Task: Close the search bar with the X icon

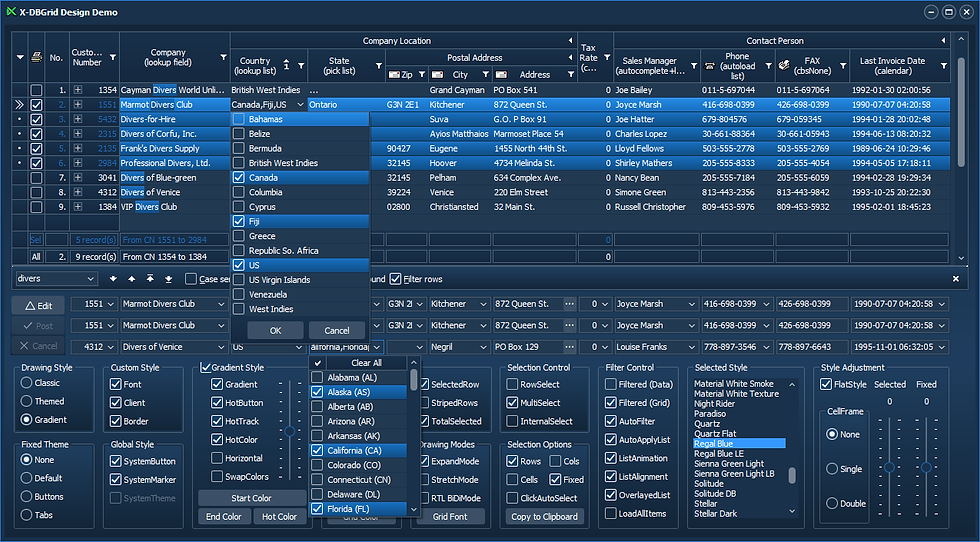Action: [956, 279]
